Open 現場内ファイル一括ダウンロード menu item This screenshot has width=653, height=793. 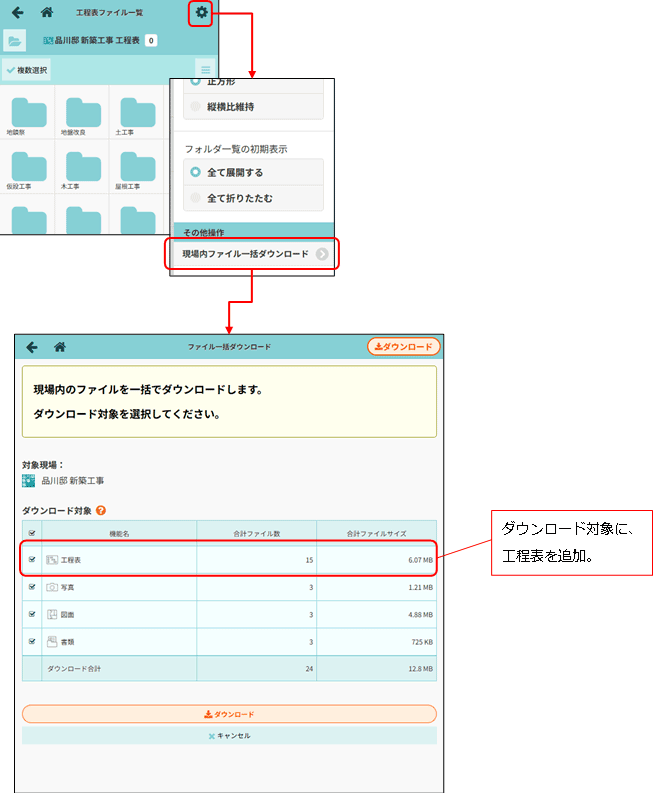tap(252, 254)
